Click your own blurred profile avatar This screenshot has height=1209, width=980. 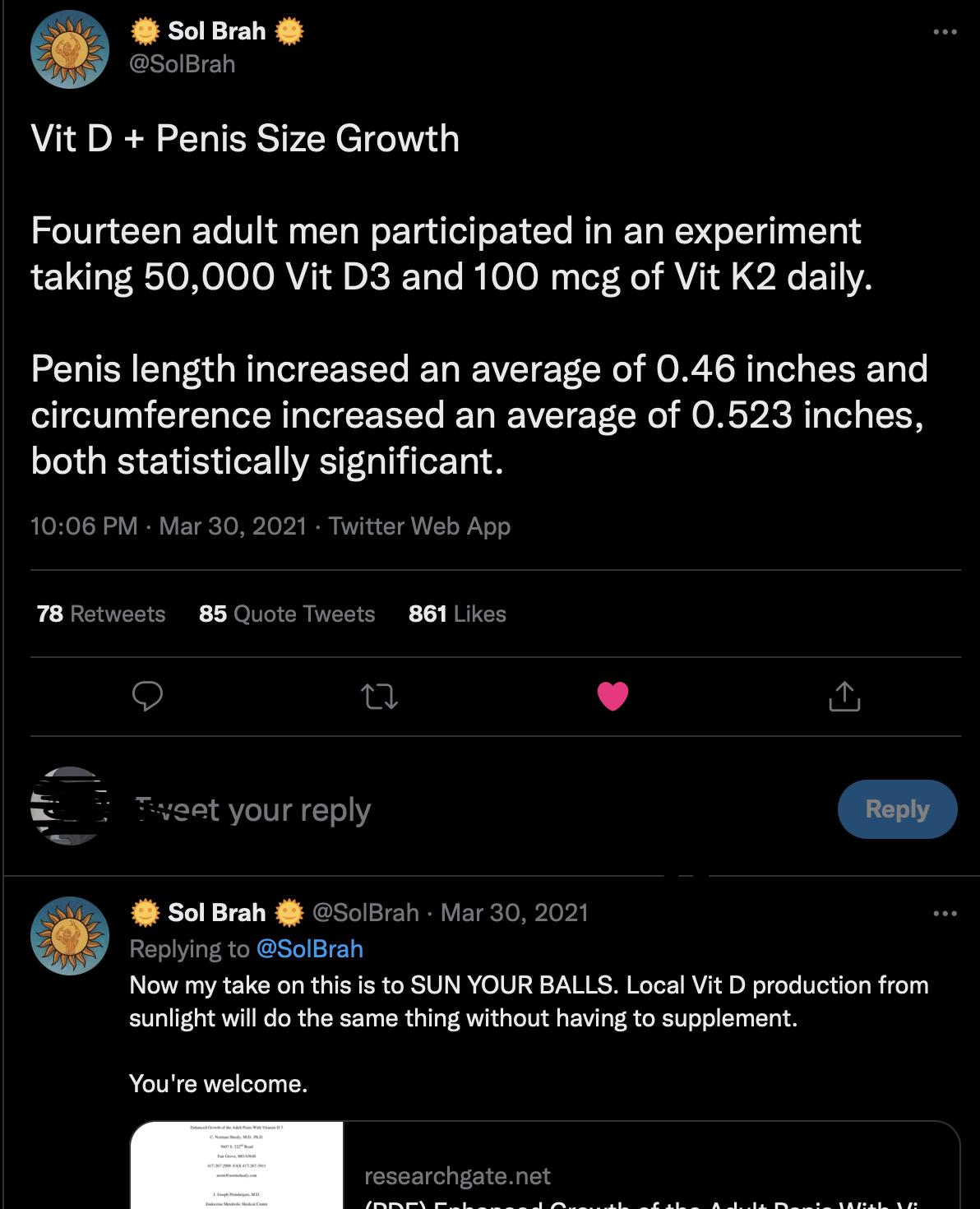[x=70, y=806]
